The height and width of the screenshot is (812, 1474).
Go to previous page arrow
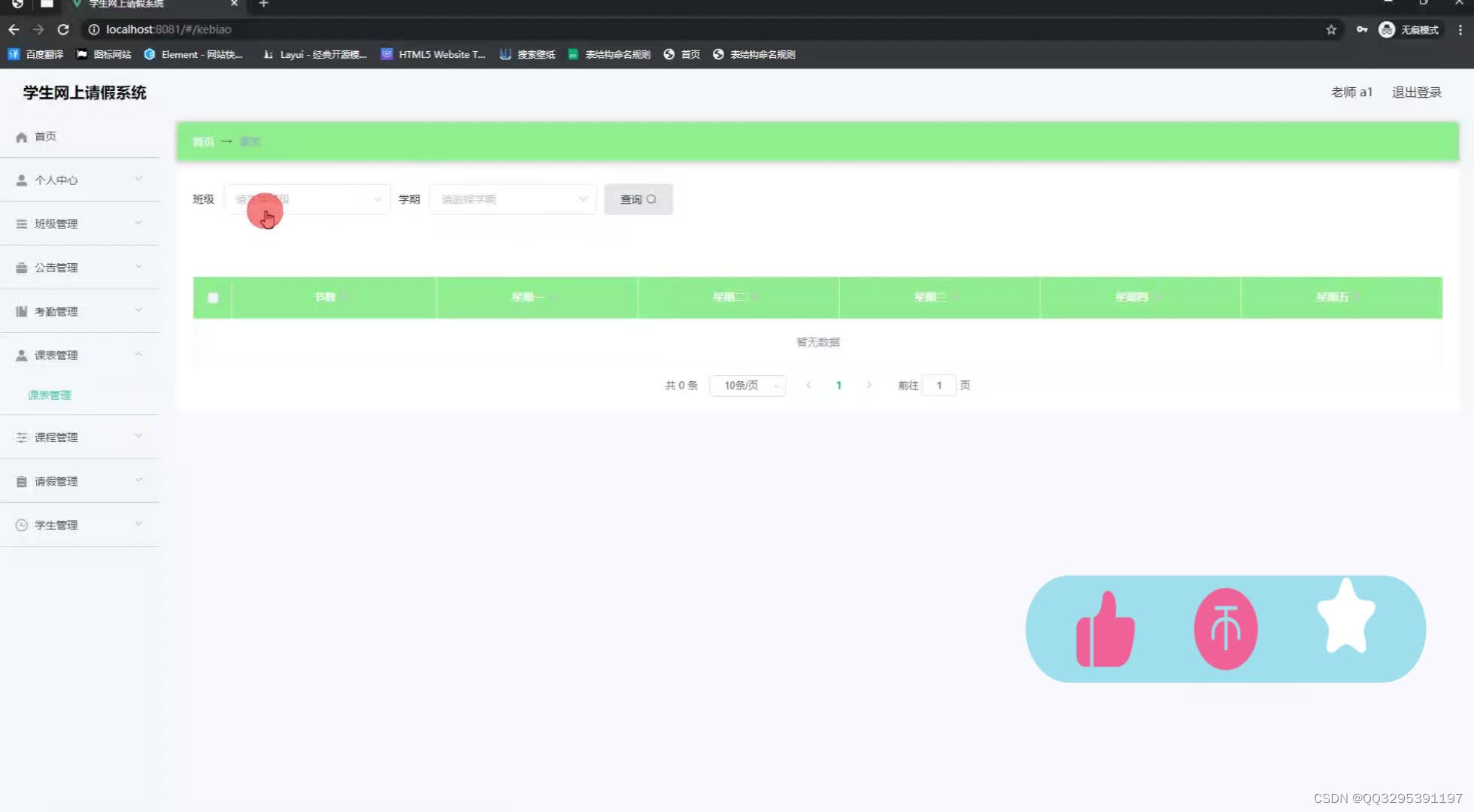(808, 385)
